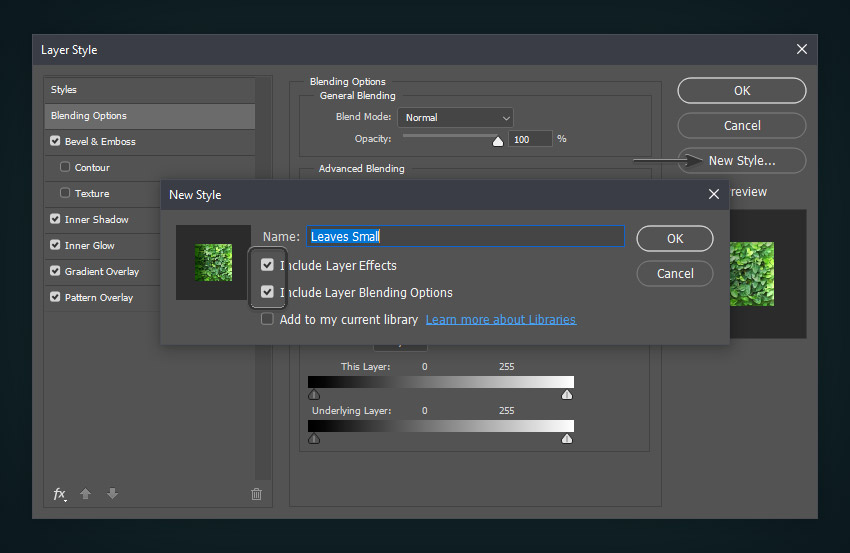This screenshot has height=553, width=850.
Task: Click the leaves style thumbnail in New Style
Action: 213,262
